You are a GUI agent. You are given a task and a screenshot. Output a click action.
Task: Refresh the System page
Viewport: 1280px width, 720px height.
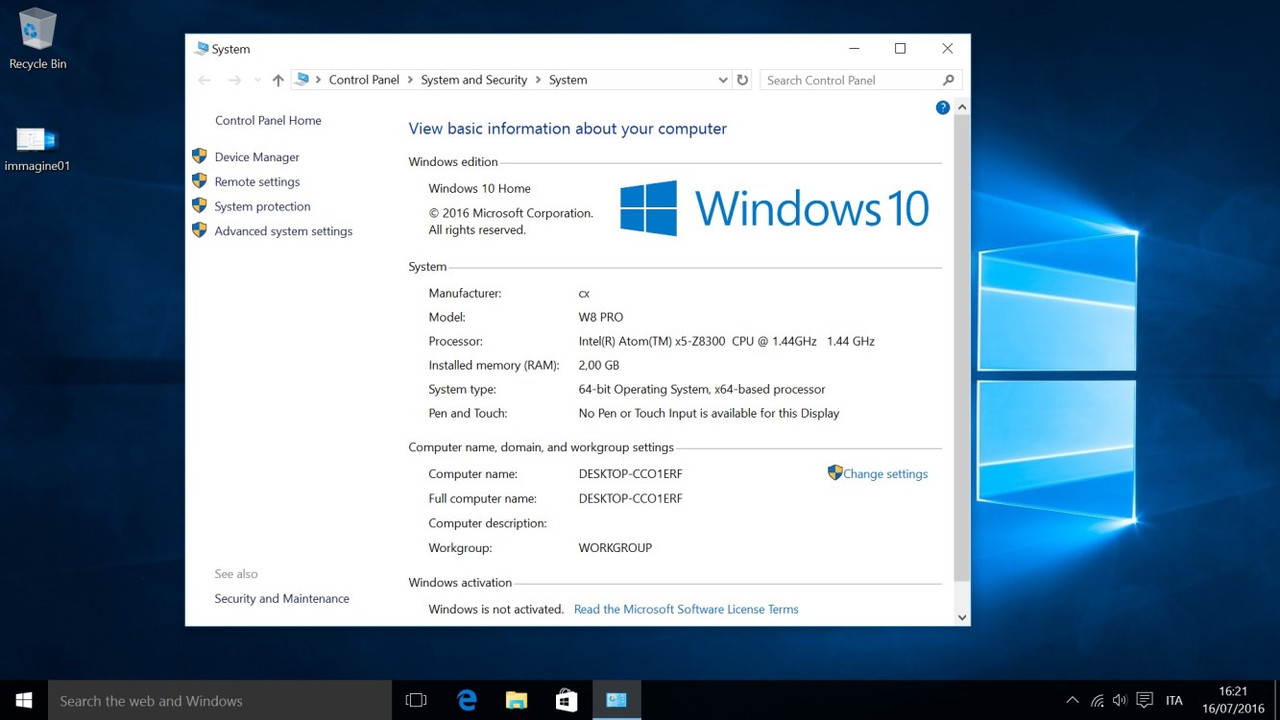click(742, 80)
